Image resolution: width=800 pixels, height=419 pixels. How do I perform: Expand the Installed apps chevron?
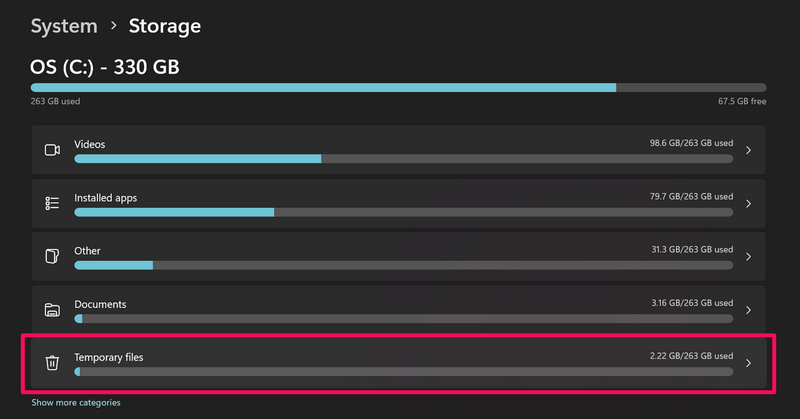(x=749, y=203)
